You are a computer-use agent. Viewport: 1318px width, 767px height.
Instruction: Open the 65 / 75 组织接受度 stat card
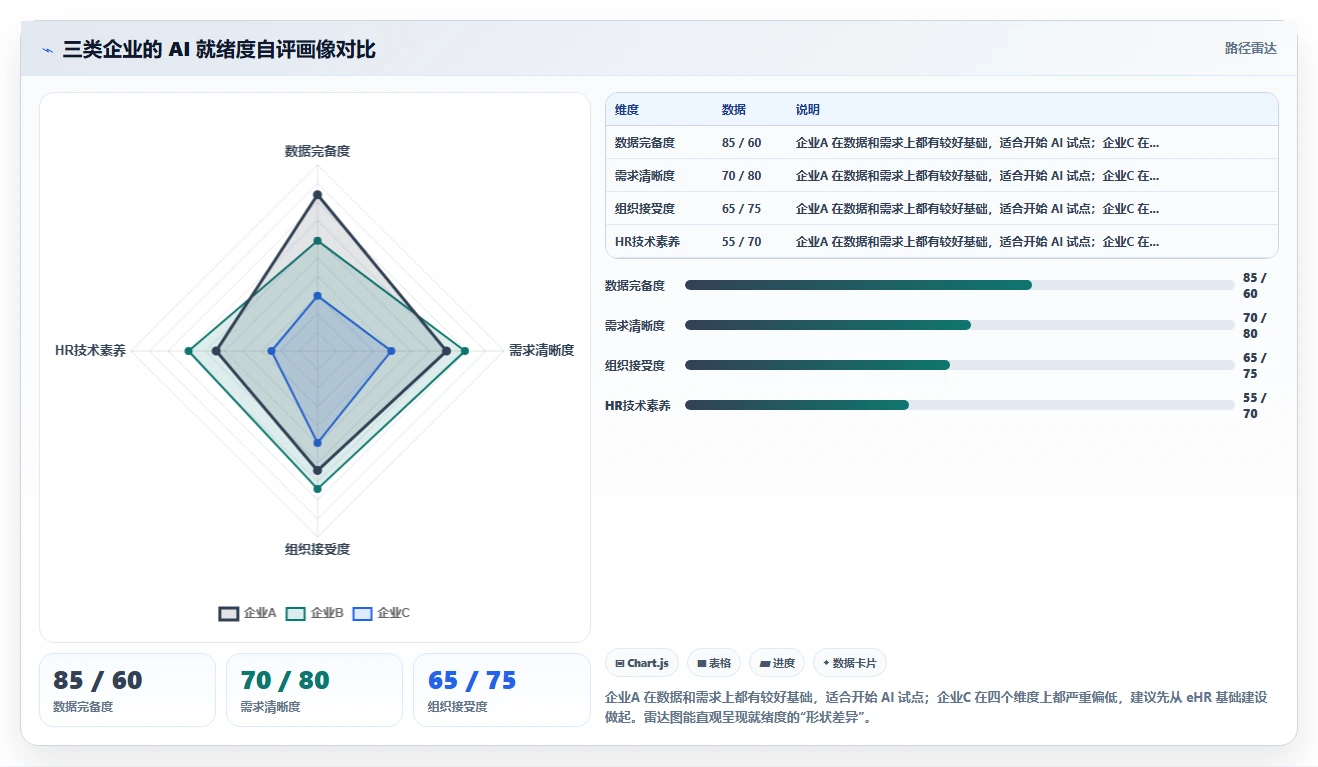[502, 690]
